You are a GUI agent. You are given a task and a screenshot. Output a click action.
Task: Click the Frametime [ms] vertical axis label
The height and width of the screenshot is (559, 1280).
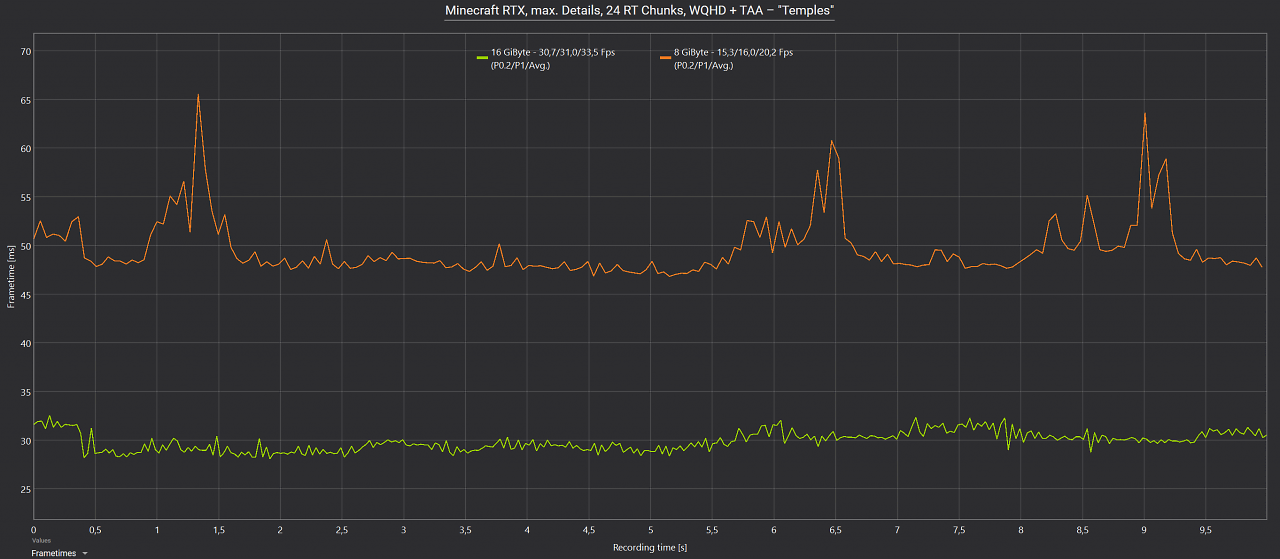tap(11, 279)
